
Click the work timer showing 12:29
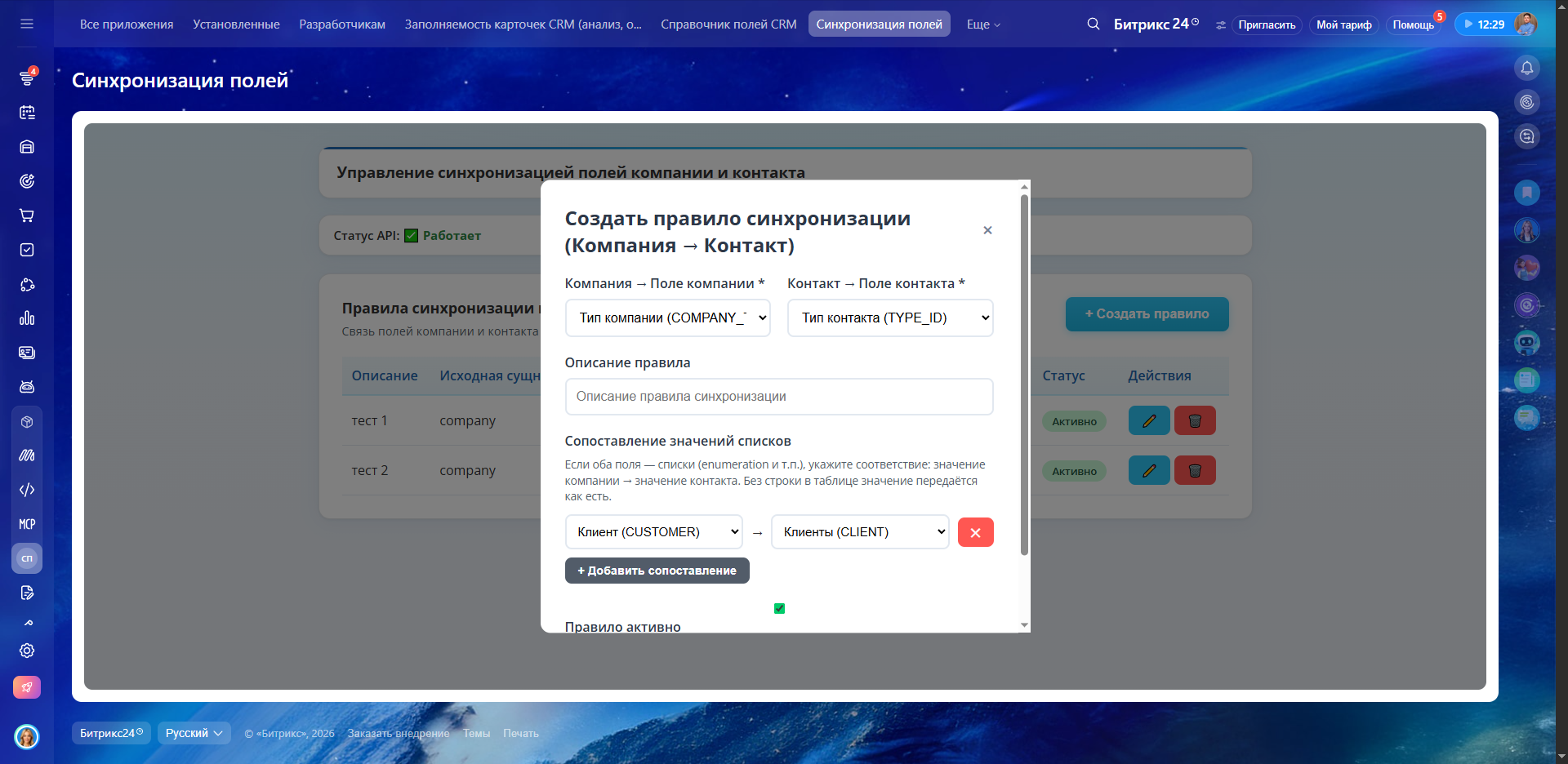point(1483,24)
